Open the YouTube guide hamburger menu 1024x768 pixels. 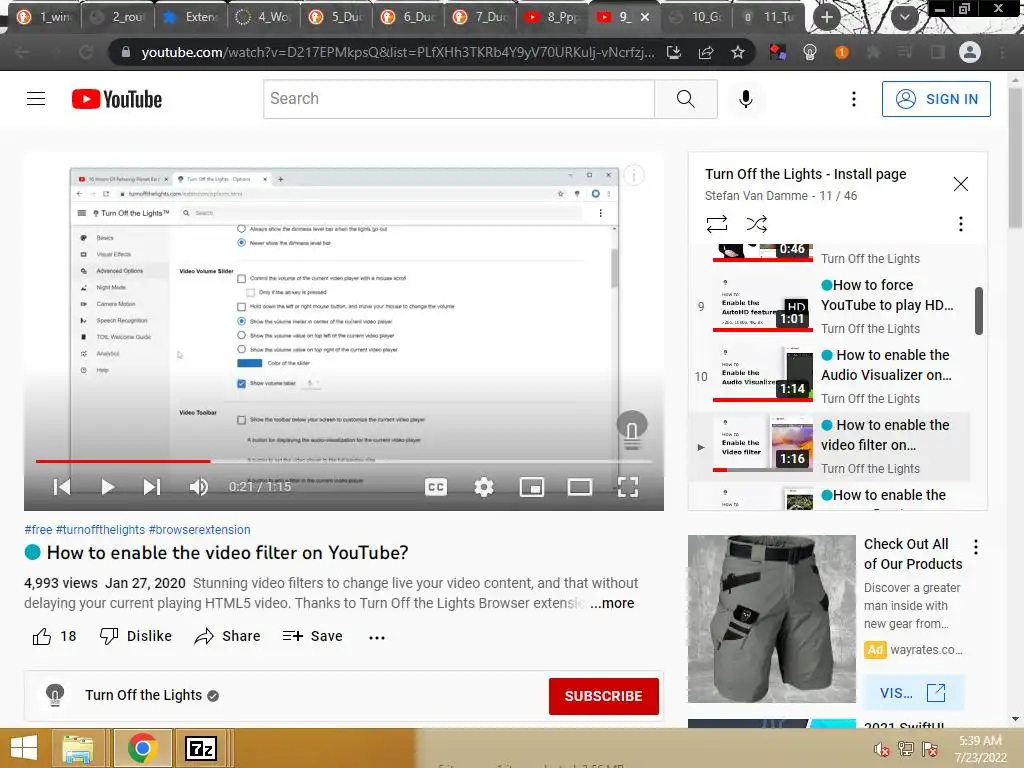tap(36, 99)
